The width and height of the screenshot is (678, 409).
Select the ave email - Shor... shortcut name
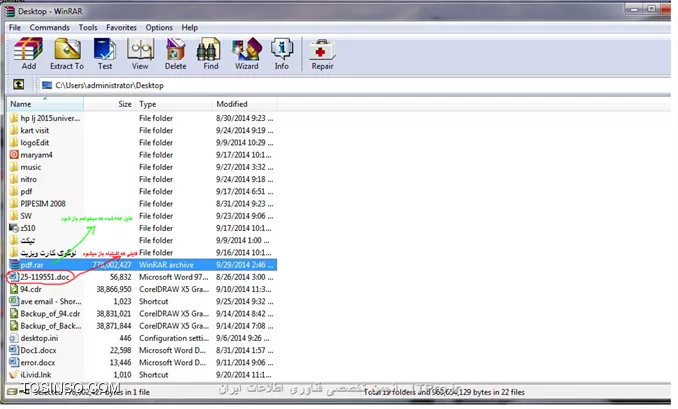[51, 301]
